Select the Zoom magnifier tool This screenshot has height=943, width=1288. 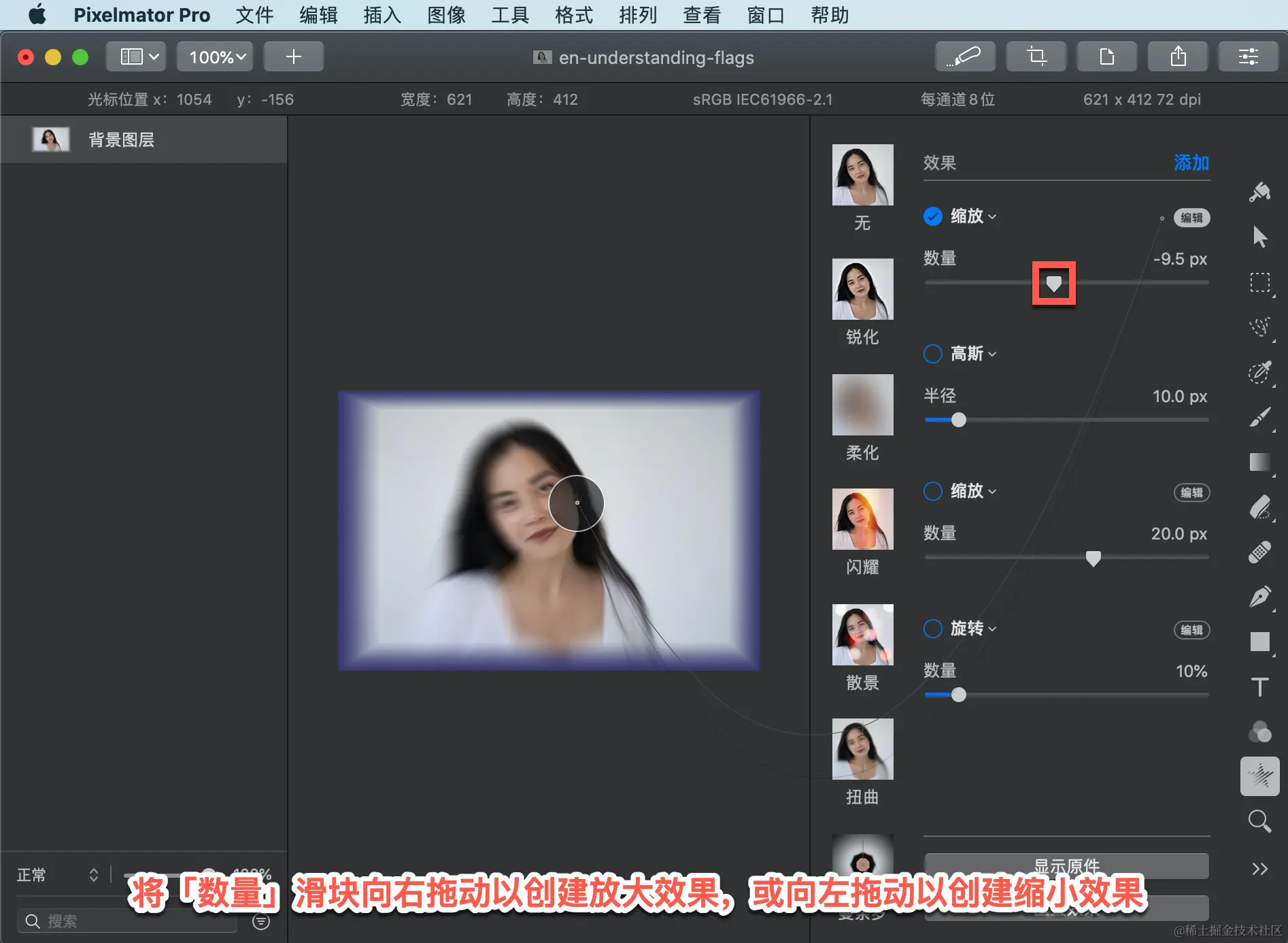tap(1259, 821)
